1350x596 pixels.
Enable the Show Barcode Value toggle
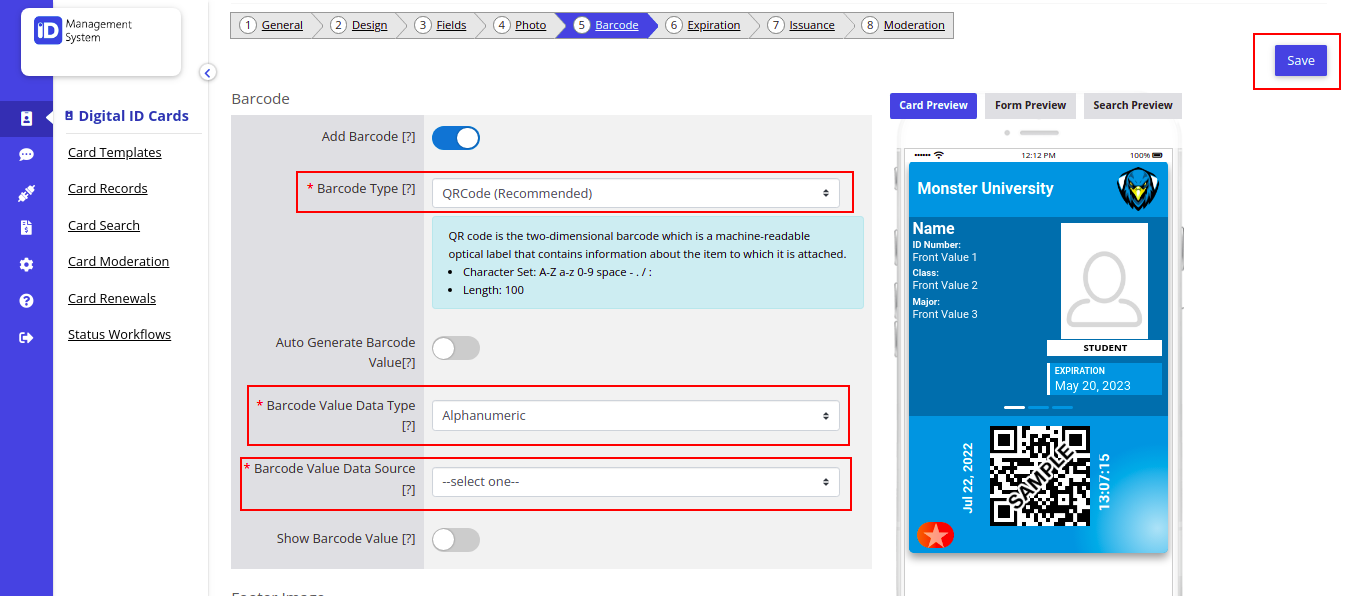[456, 540]
